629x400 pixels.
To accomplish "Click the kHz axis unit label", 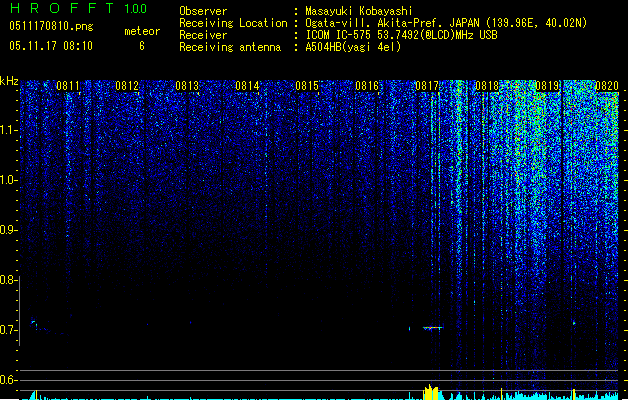I will click(9, 81).
